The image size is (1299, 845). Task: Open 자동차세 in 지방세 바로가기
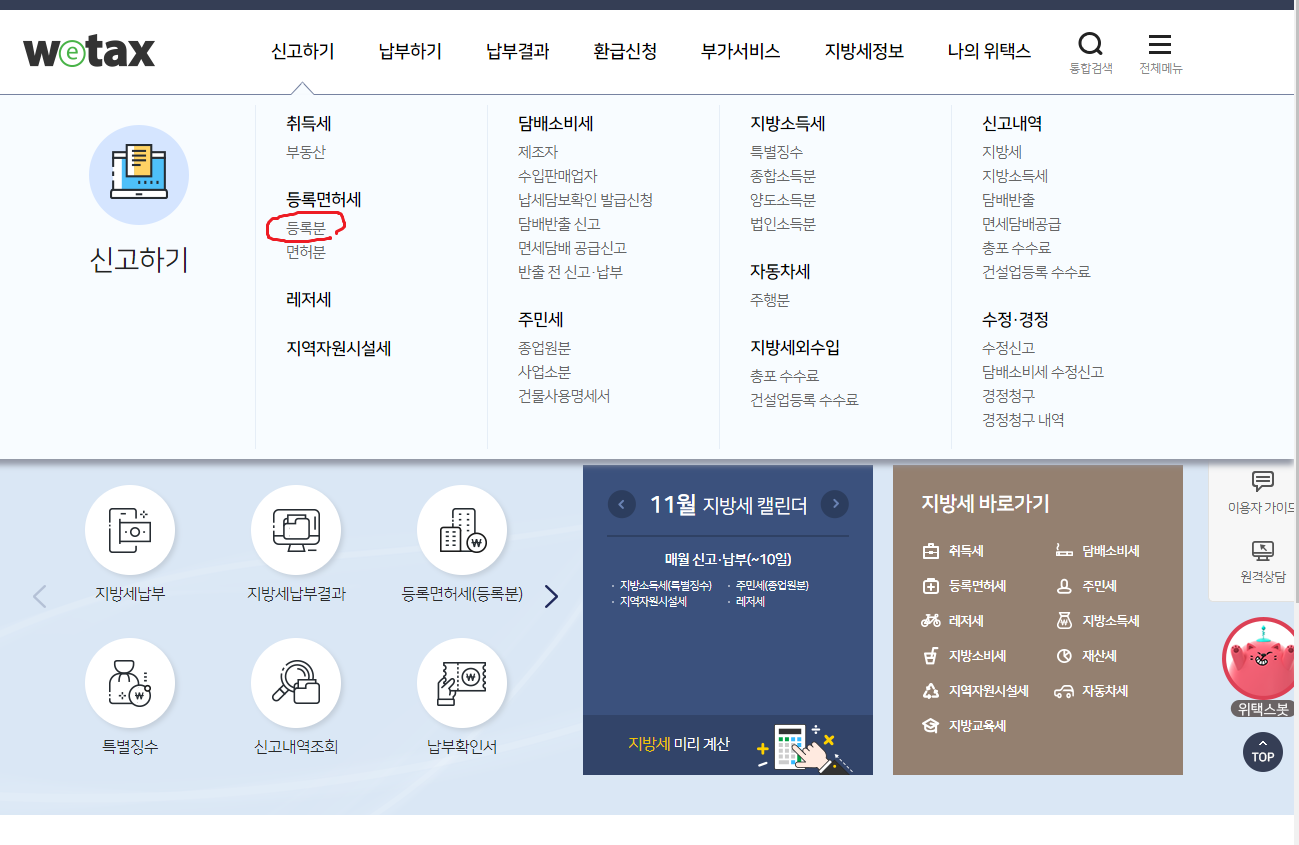pyautogui.click(x=1092, y=691)
